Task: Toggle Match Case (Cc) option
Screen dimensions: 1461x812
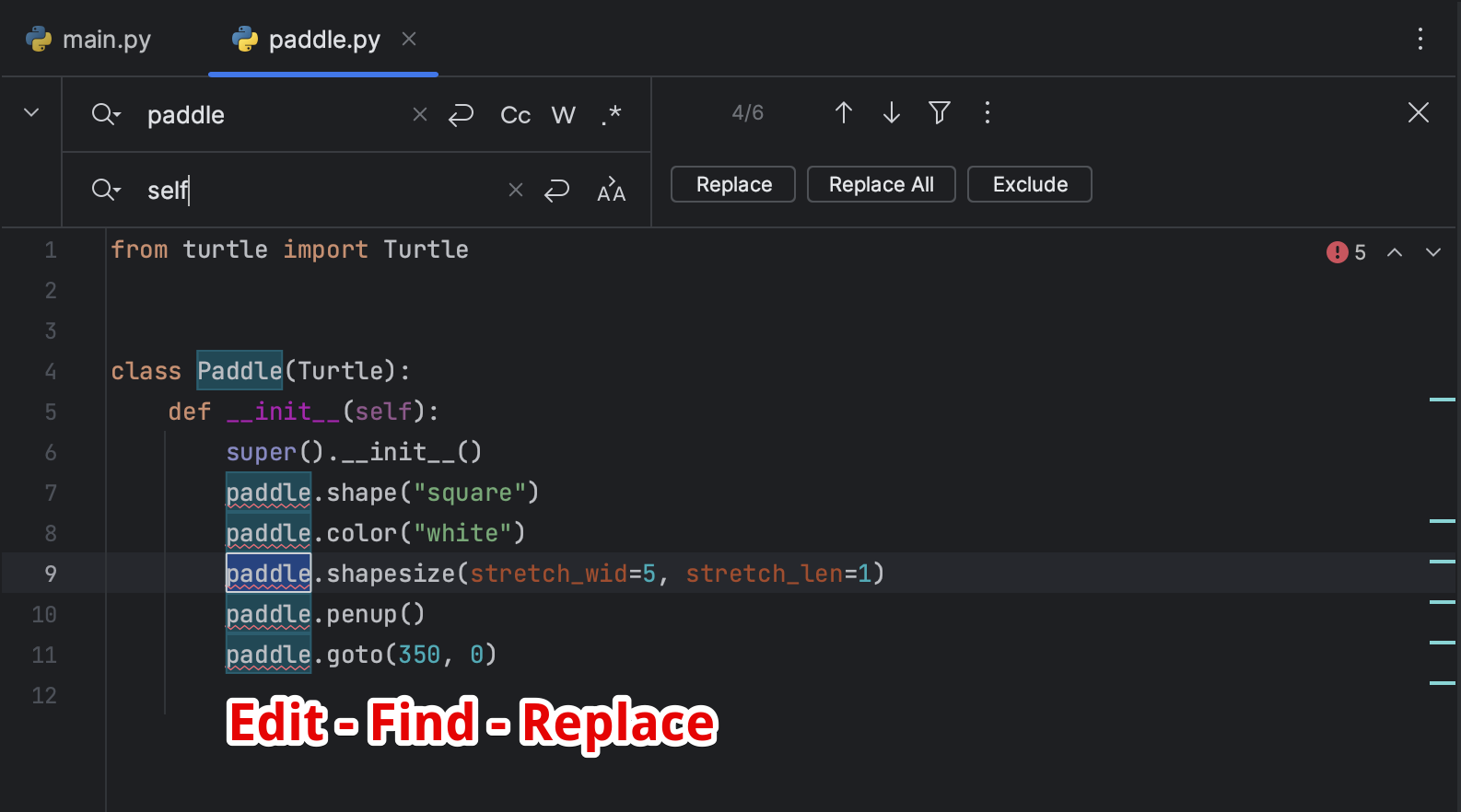Action: [515, 115]
